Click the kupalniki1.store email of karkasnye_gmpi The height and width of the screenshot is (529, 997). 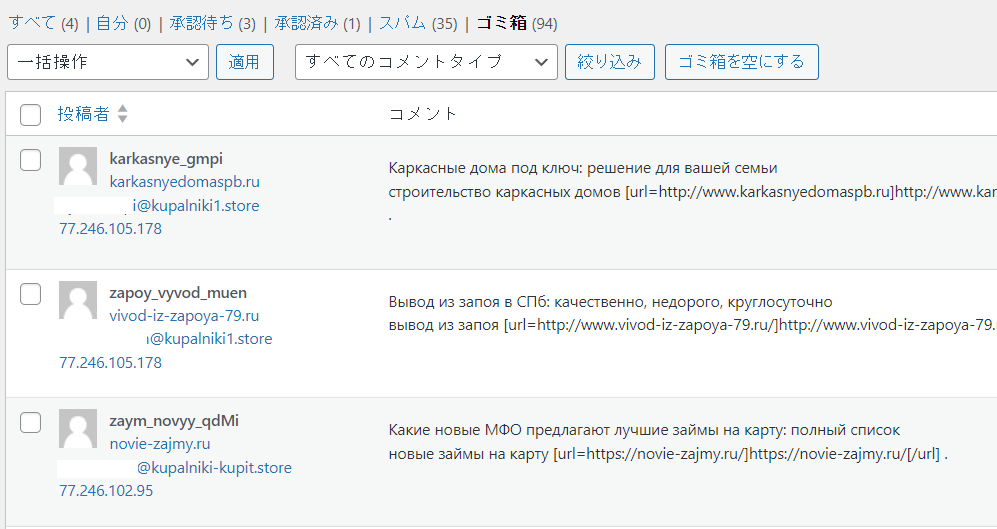(196, 206)
